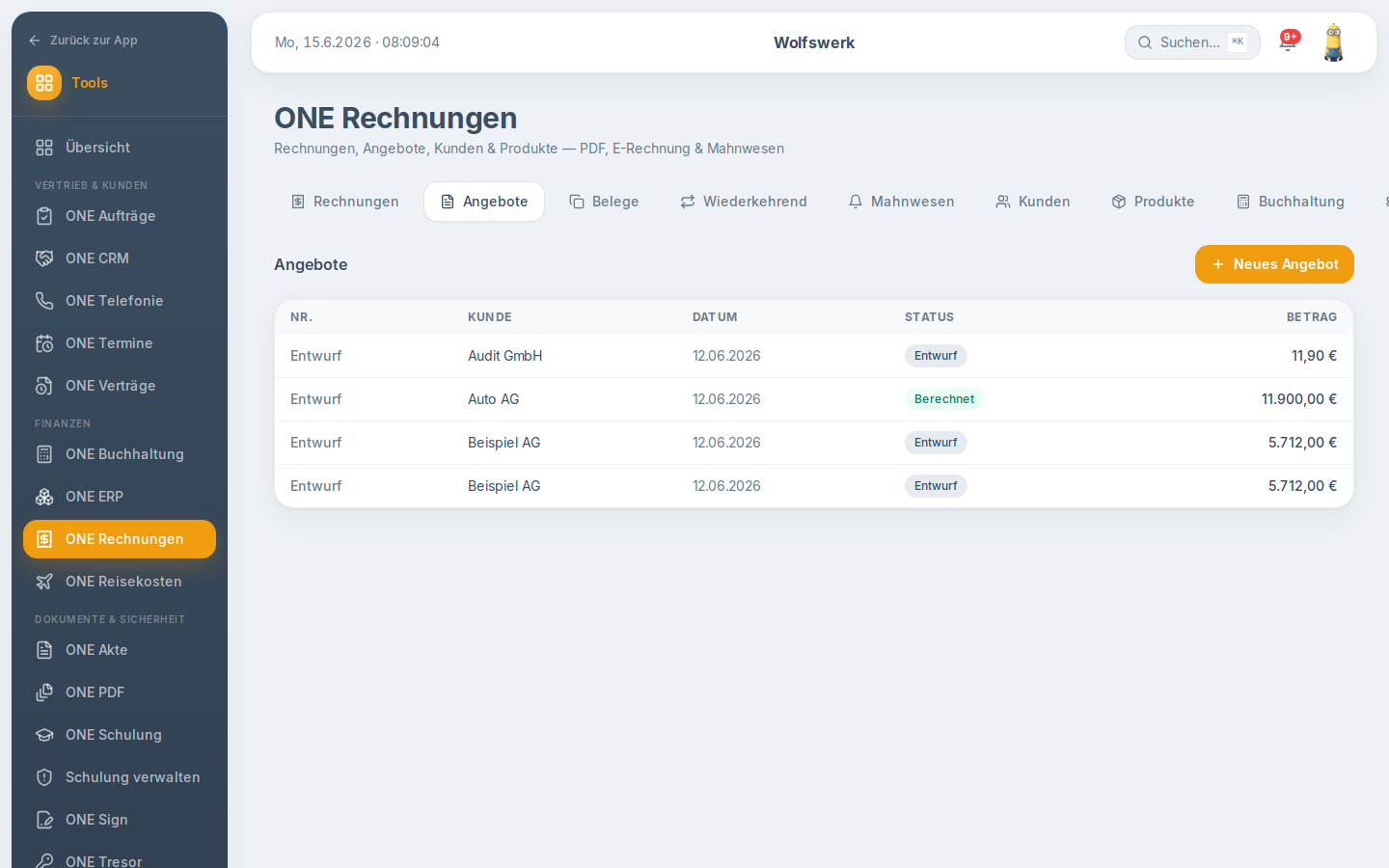
Task: Click the ONE Rechnungen receipt icon
Action: (x=44, y=539)
